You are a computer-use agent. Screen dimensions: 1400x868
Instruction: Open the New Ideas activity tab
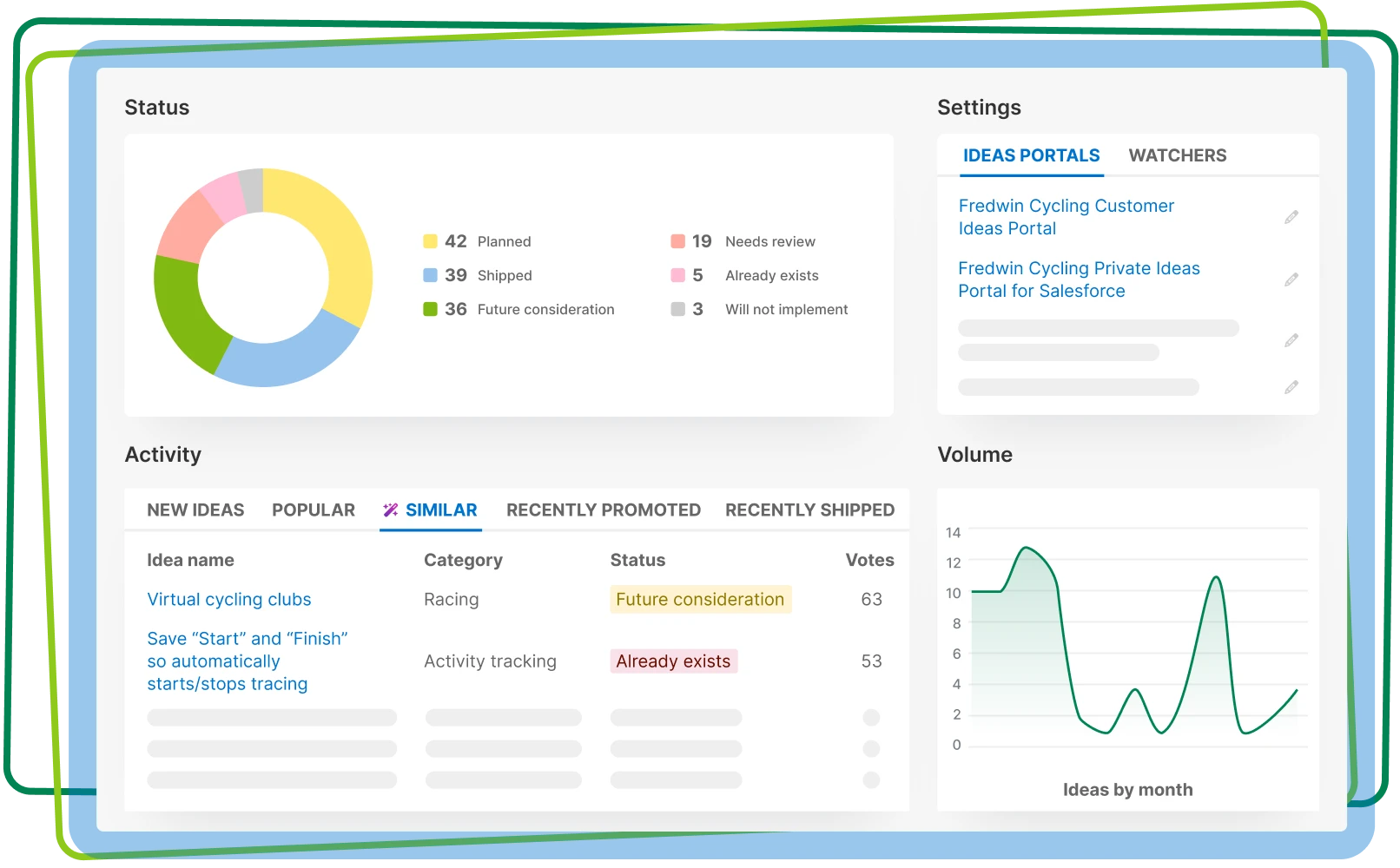point(195,510)
